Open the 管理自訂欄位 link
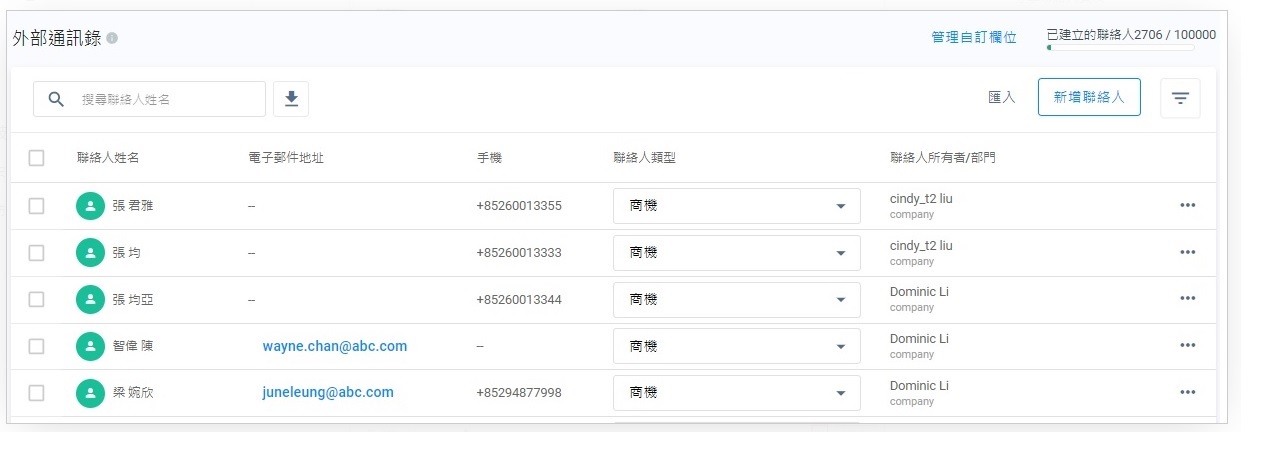 pos(973,37)
